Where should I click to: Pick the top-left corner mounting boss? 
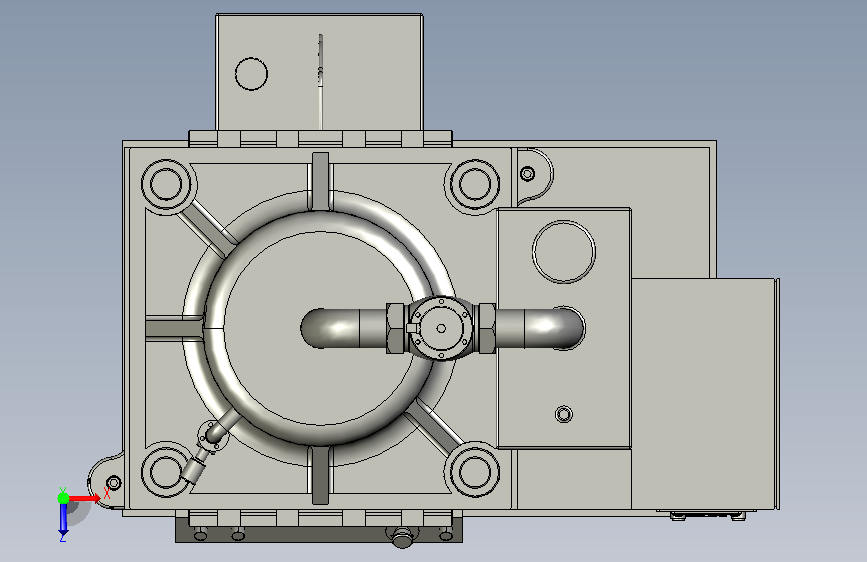(166, 184)
